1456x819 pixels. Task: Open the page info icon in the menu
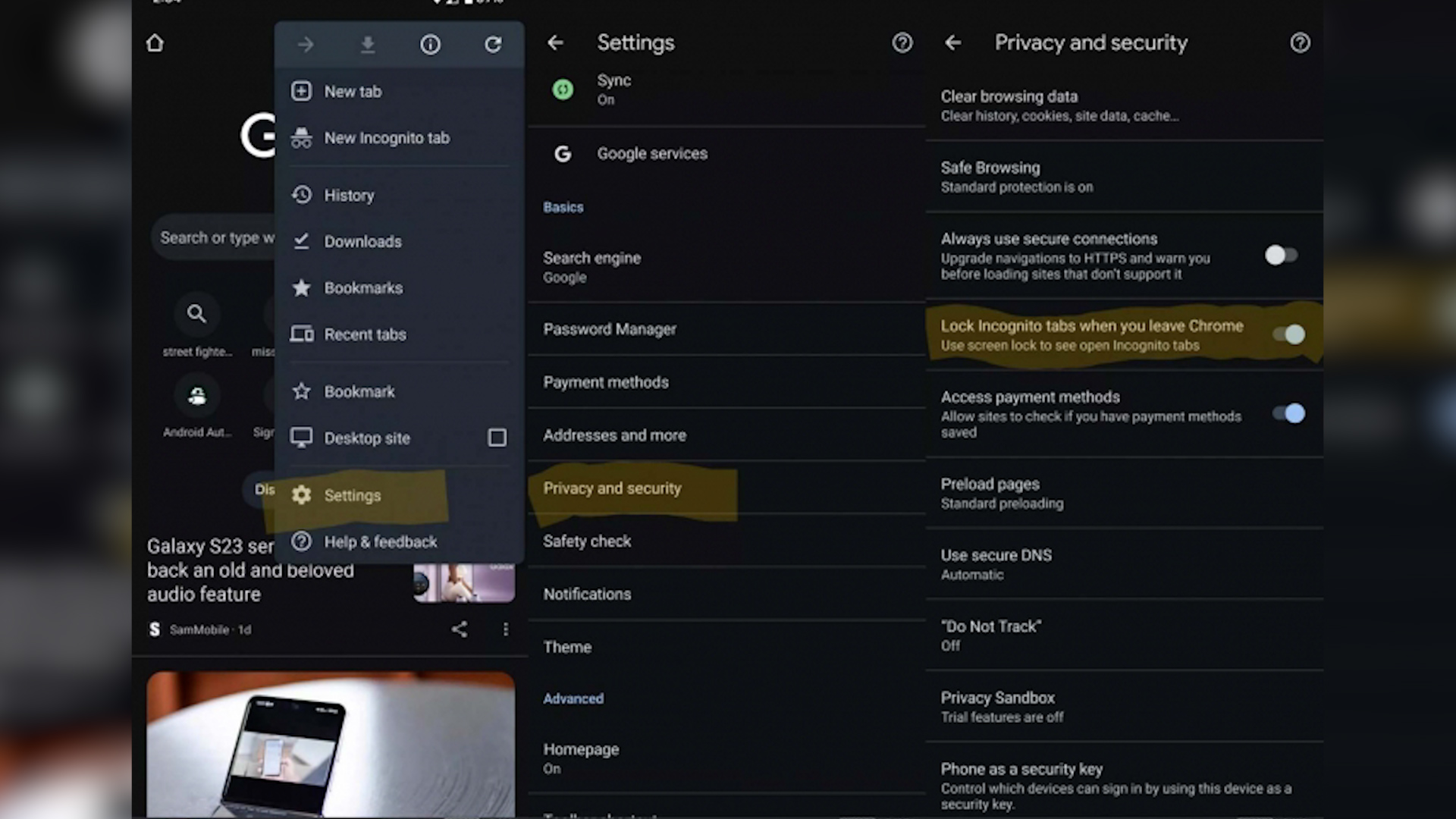(430, 45)
